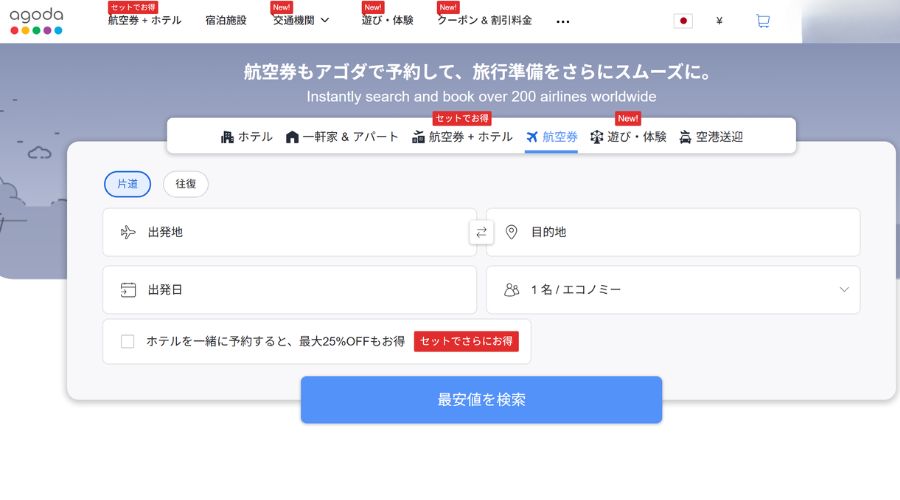Click the package icon in 航空券 + ホテル tab
The height and width of the screenshot is (500, 900).
(418, 137)
